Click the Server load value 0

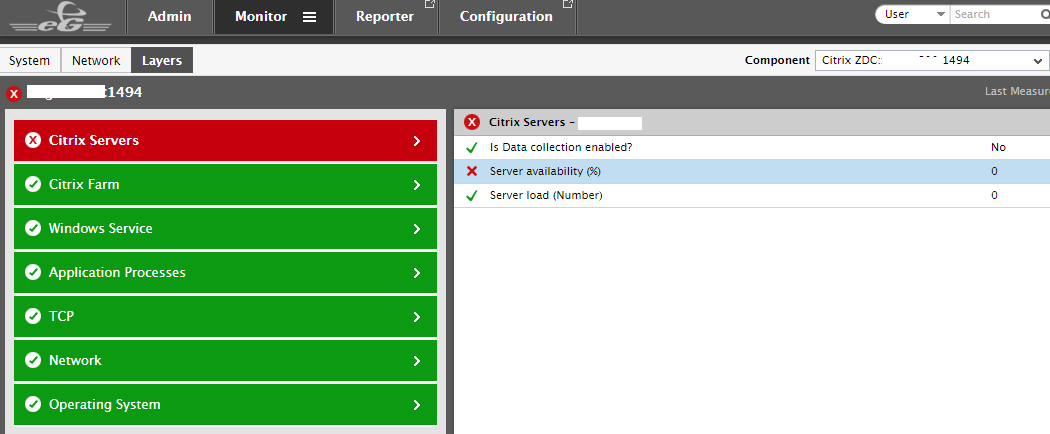pyautogui.click(x=994, y=196)
